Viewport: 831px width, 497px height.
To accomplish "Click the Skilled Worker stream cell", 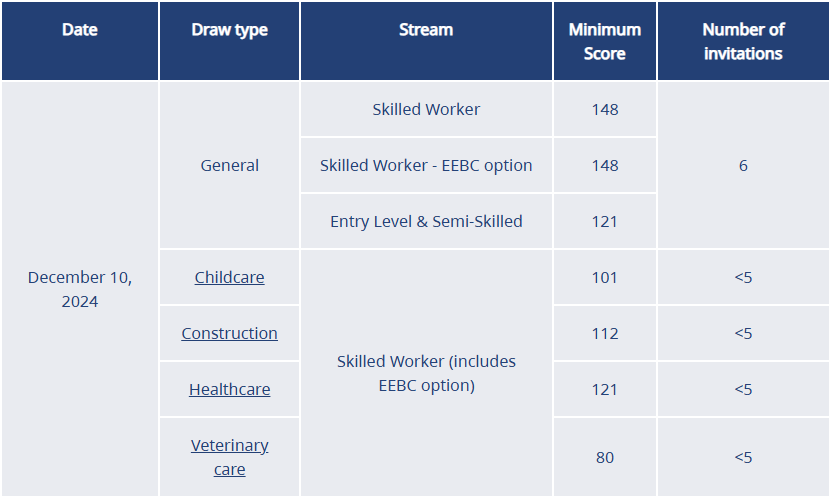I will pyautogui.click(x=426, y=109).
